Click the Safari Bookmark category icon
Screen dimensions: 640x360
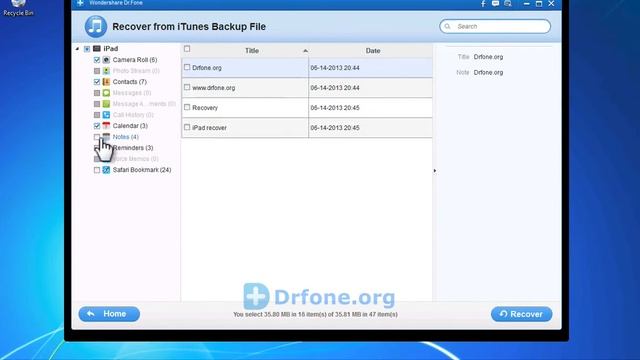(106, 170)
